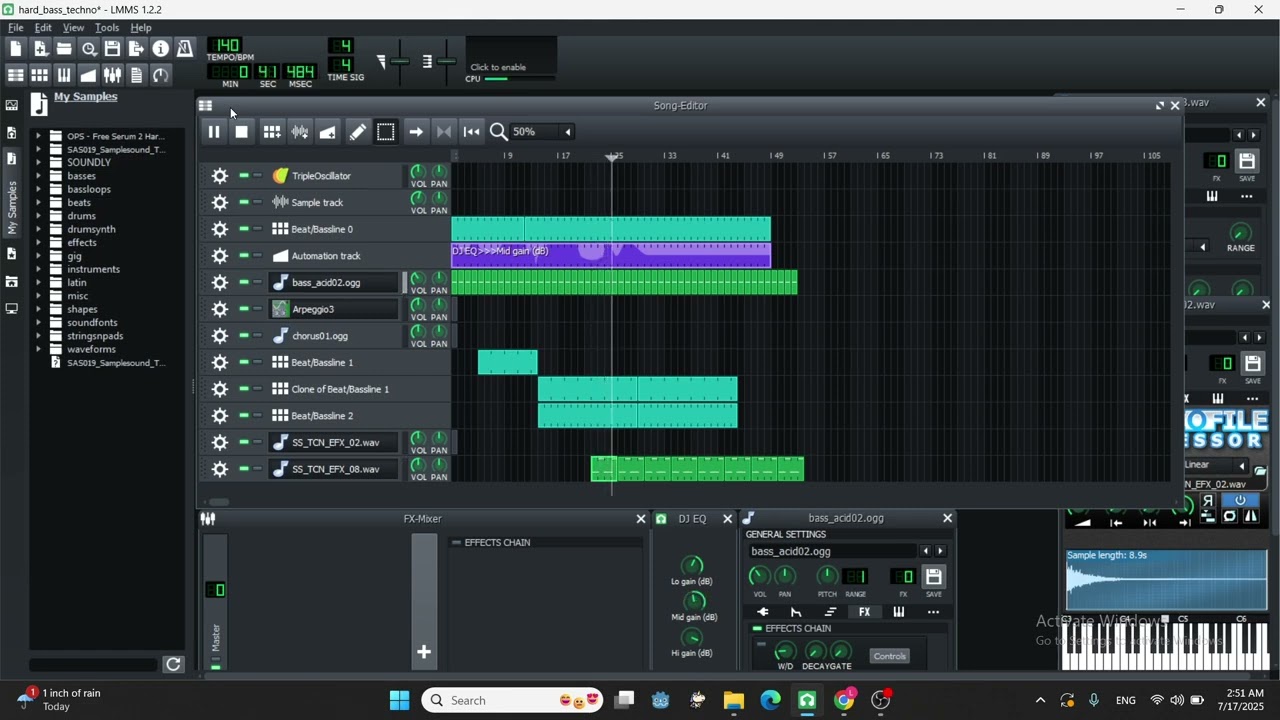
Task: Open the Piano Roll from main toolbar
Action: click(64, 75)
